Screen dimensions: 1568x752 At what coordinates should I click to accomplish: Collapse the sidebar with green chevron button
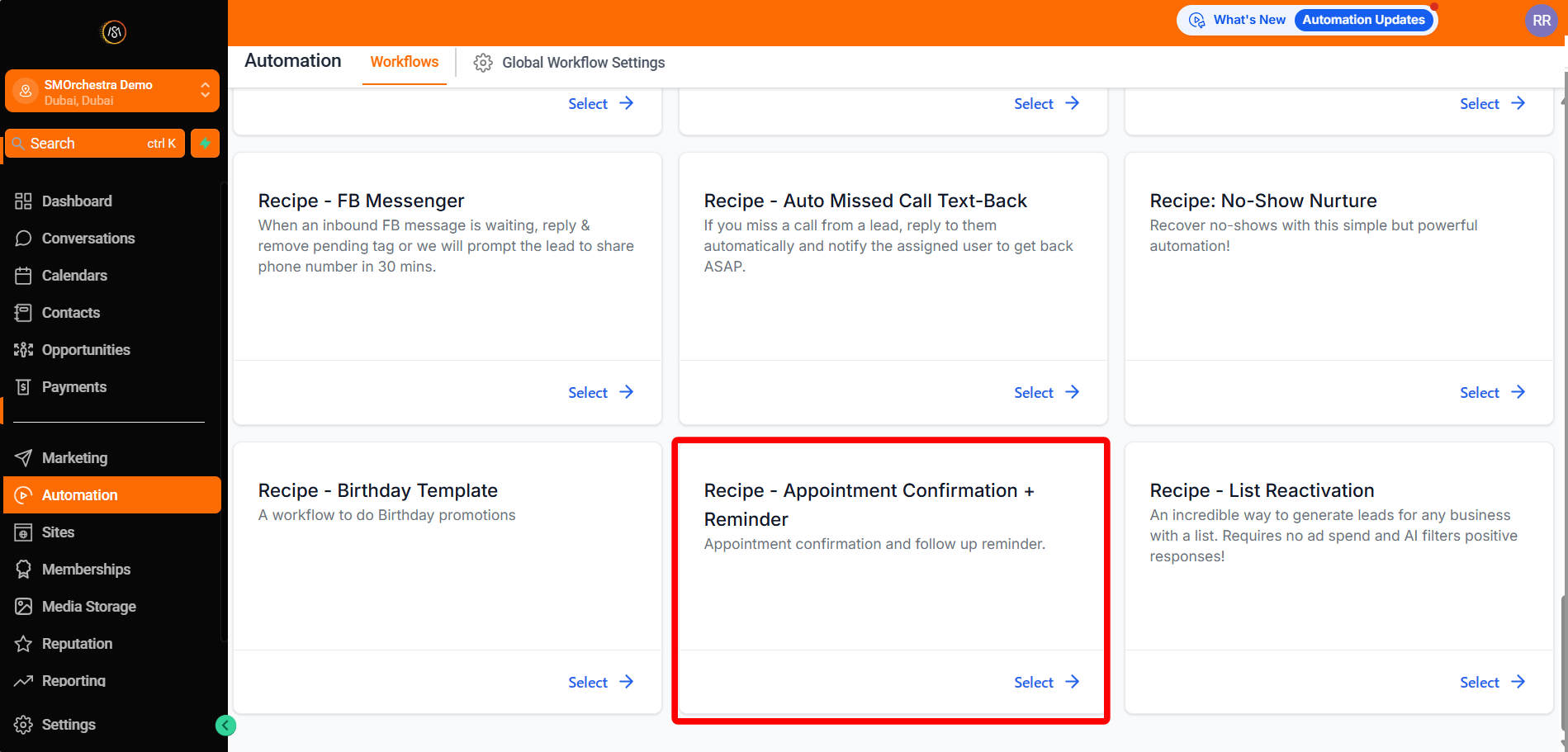(225, 726)
